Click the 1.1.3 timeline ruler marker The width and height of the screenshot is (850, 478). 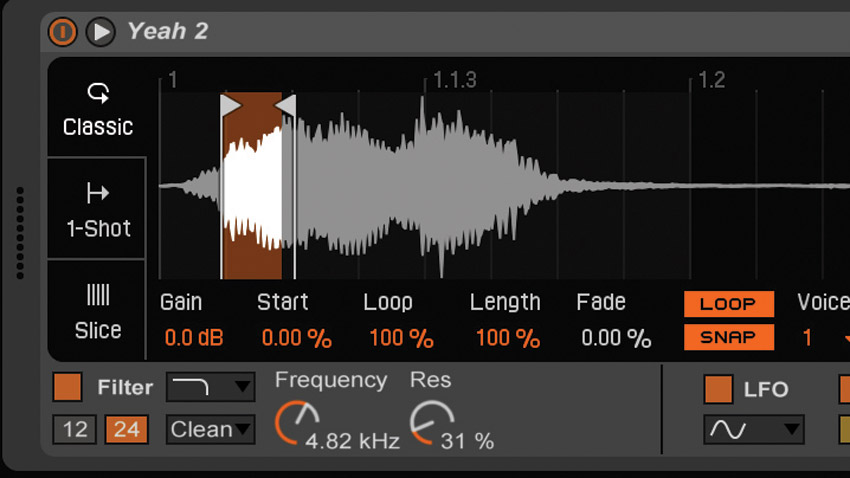click(x=454, y=80)
